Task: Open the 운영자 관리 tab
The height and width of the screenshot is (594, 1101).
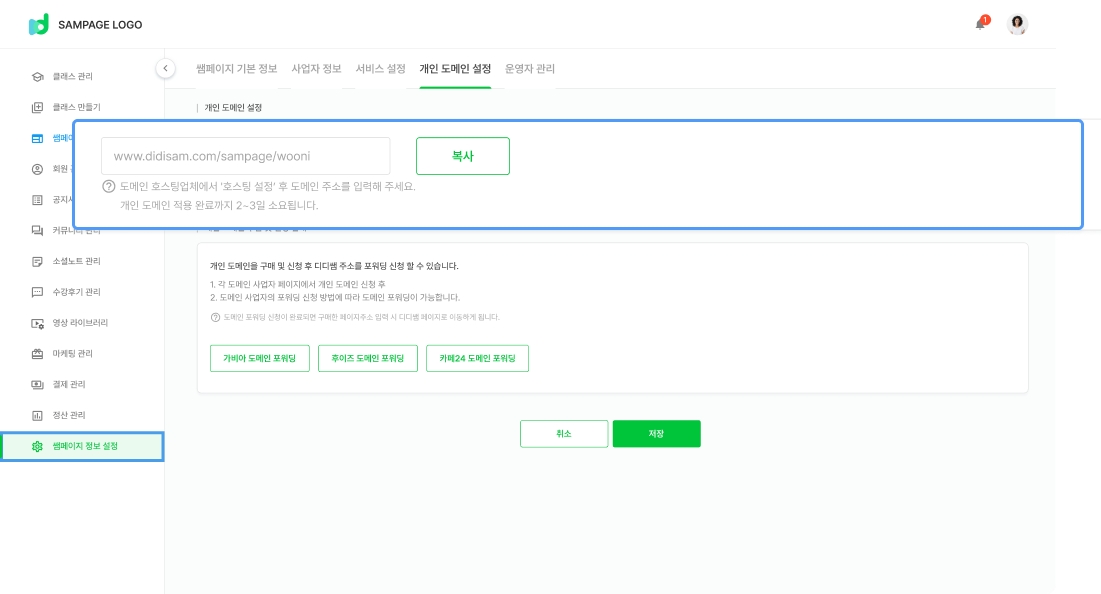Action: click(530, 69)
